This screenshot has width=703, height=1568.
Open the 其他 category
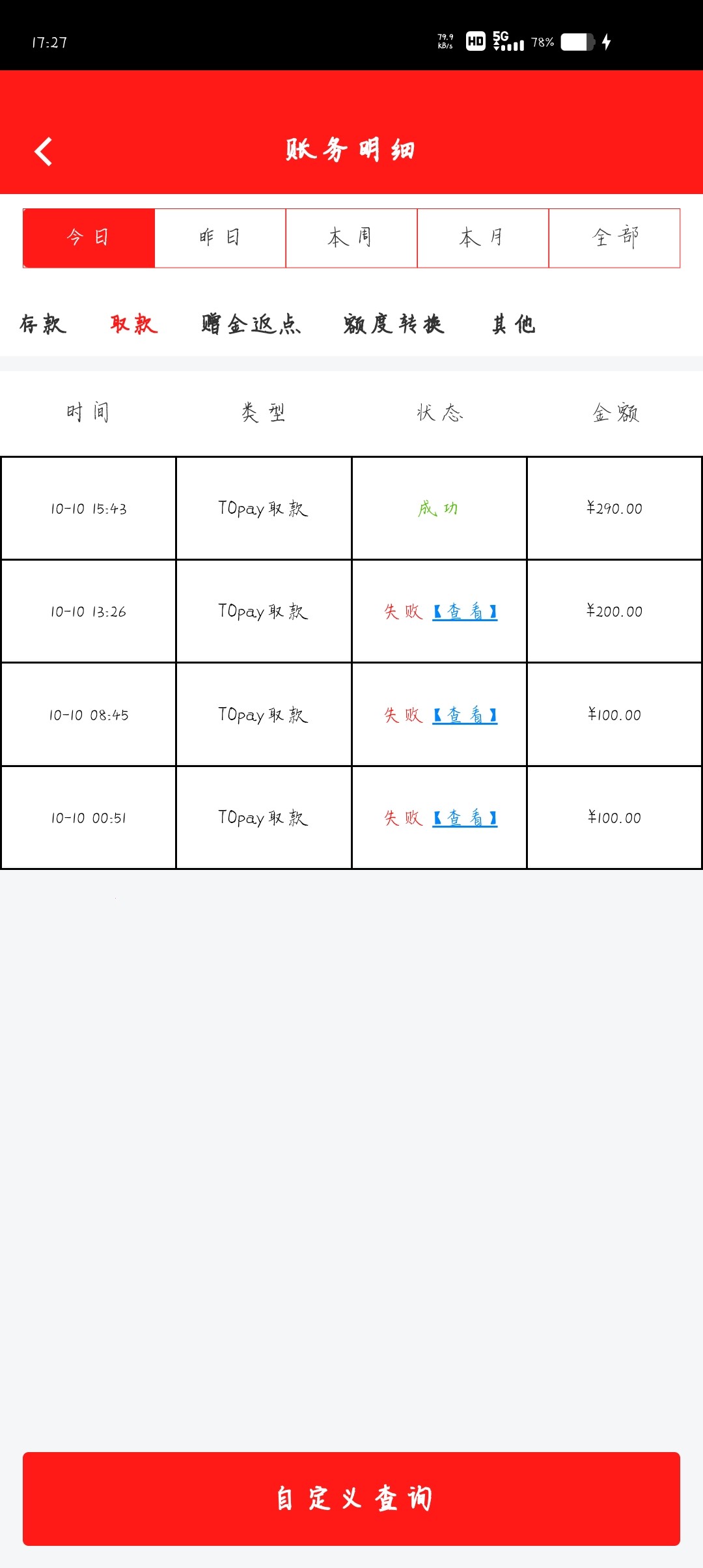click(514, 324)
